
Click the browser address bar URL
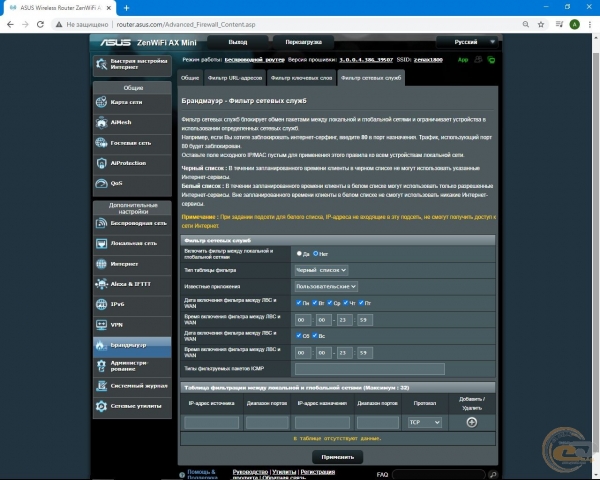tap(186, 24)
